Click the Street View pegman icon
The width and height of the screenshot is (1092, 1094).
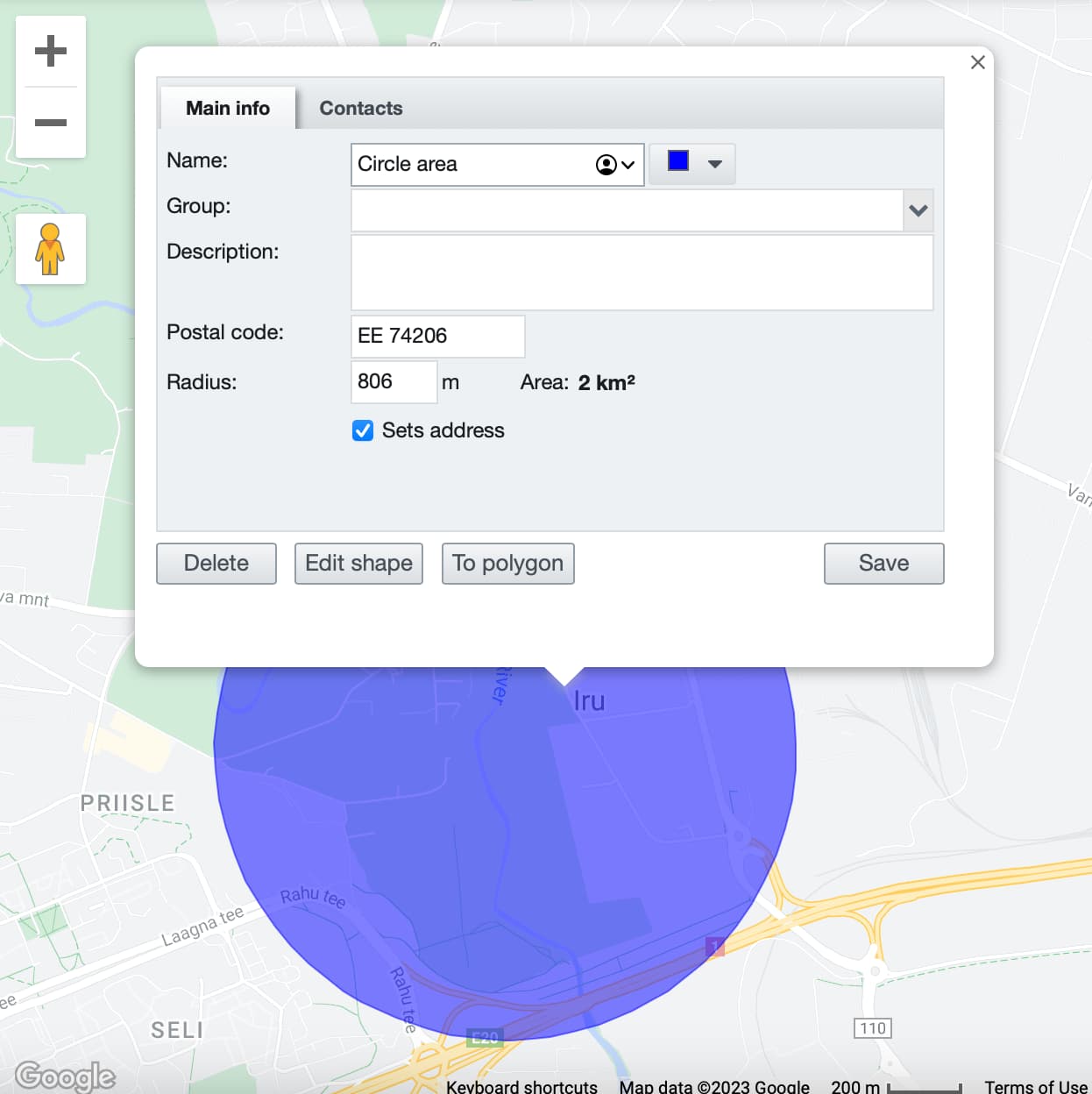(51, 249)
